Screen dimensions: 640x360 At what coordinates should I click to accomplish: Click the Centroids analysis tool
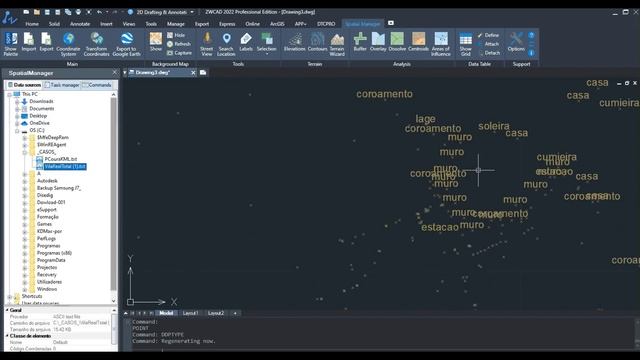[418, 42]
